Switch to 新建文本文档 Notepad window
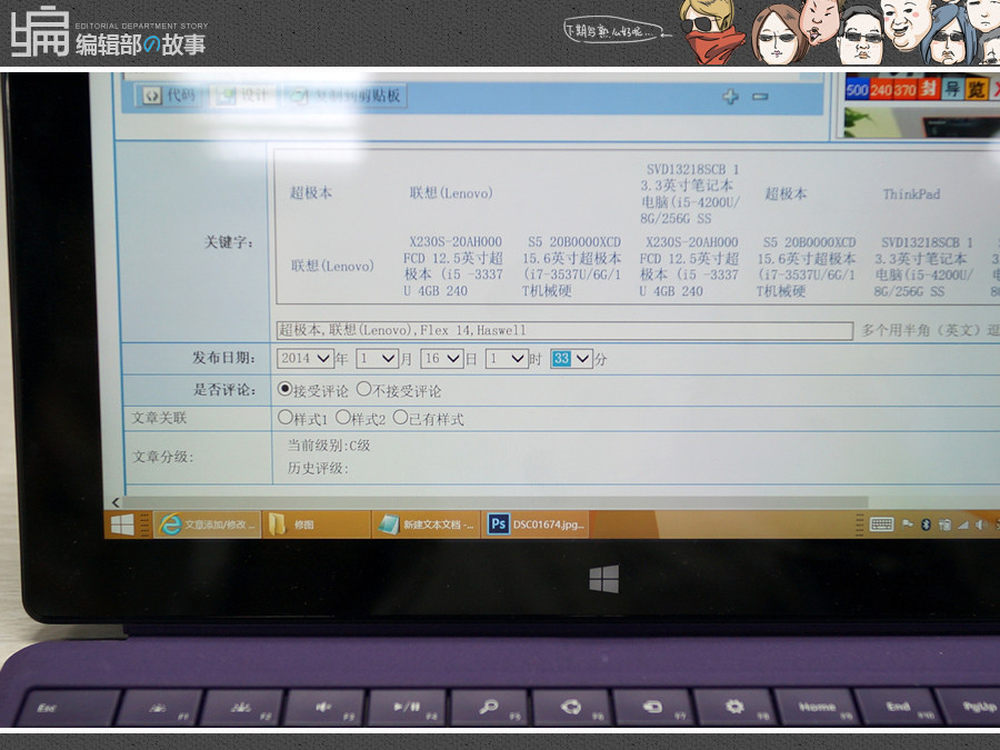Image resolution: width=1000 pixels, height=750 pixels. point(426,524)
